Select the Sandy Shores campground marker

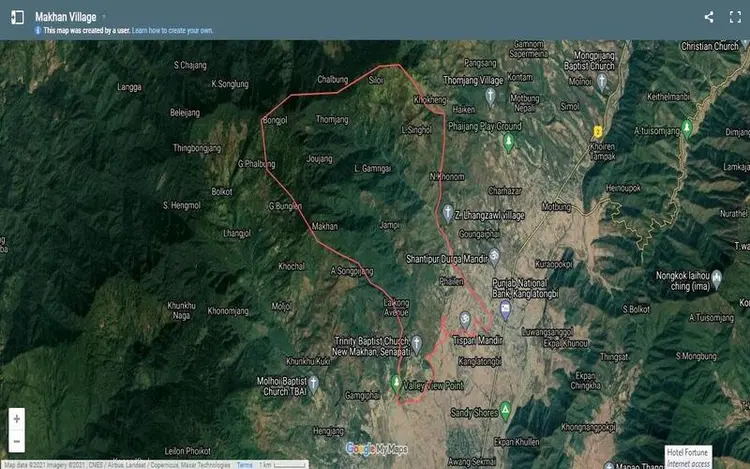pos(506,411)
